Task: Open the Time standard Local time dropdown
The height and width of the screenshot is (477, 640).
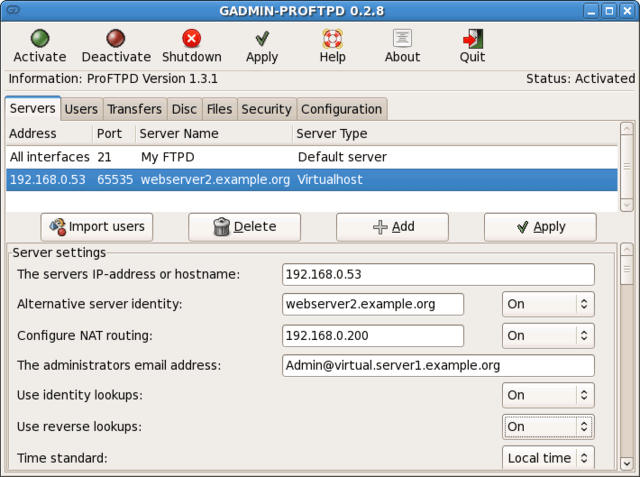Action: [x=548, y=458]
